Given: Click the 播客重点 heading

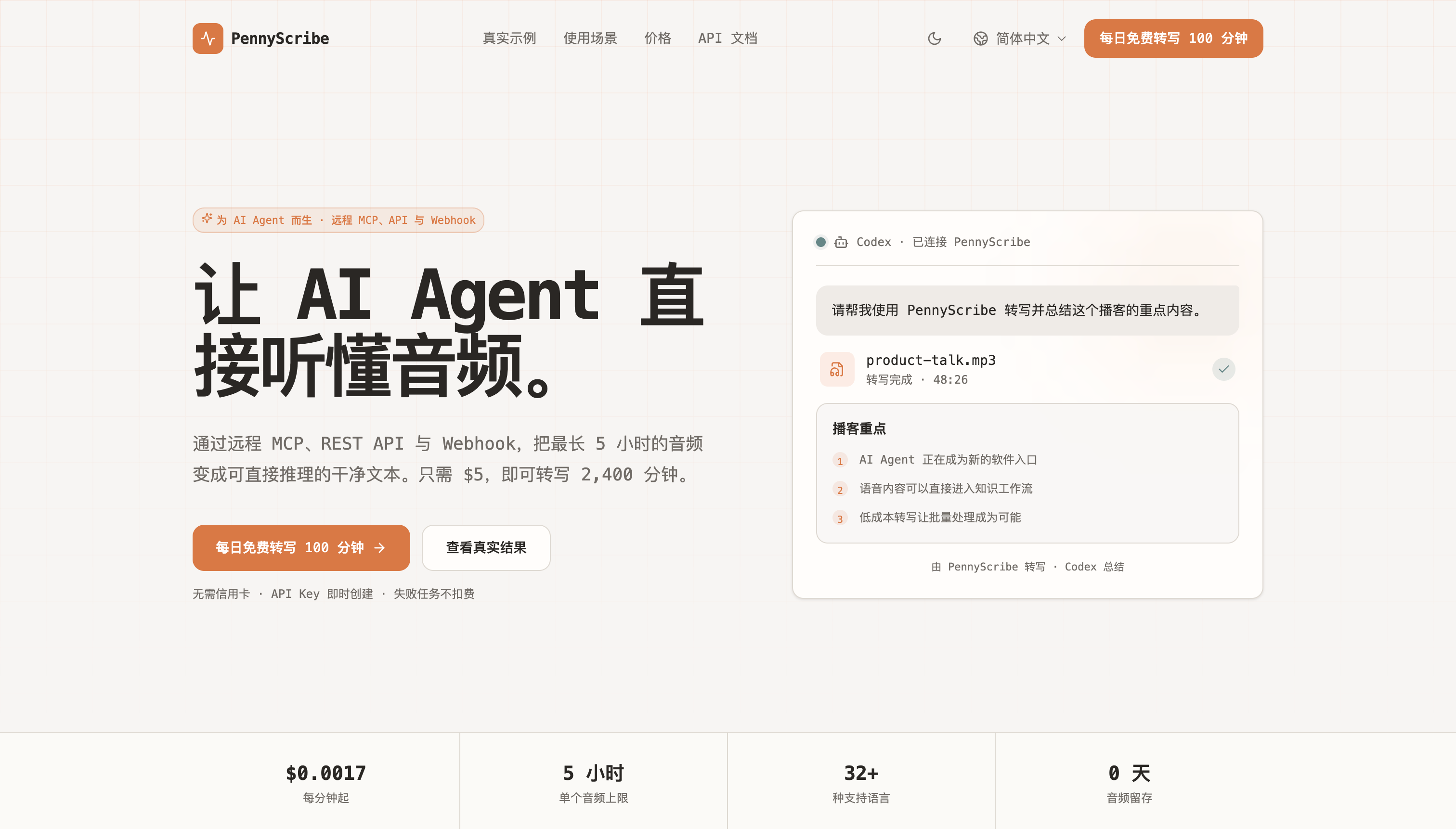Looking at the screenshot, I should coord(858,429).
